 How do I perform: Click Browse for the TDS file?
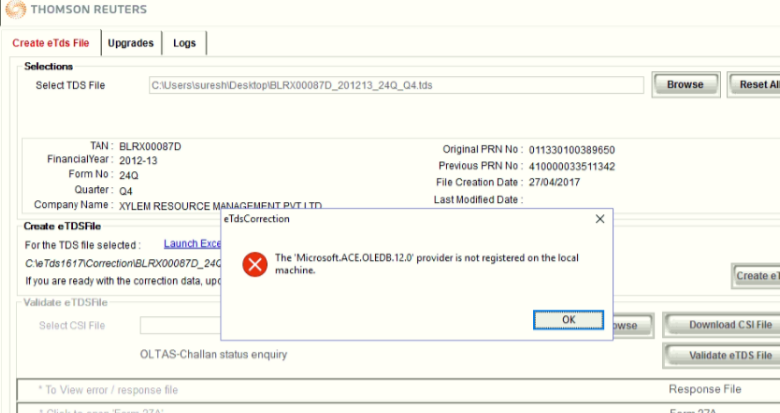685,85
